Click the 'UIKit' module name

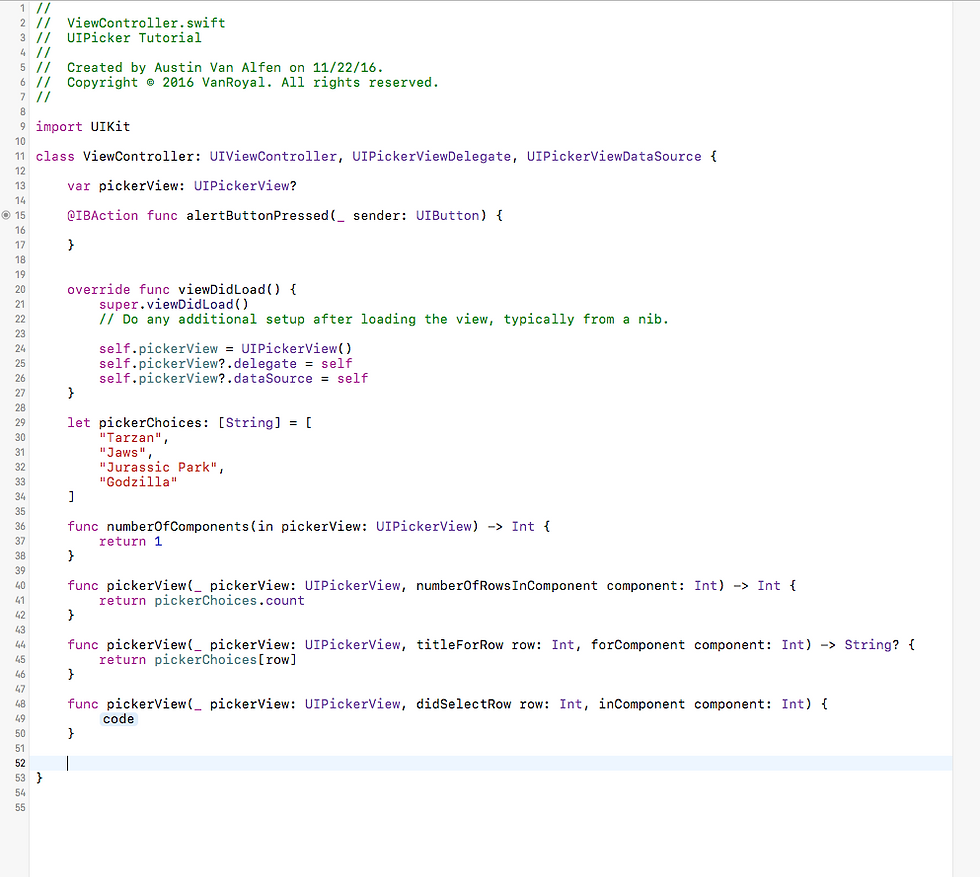111,127
